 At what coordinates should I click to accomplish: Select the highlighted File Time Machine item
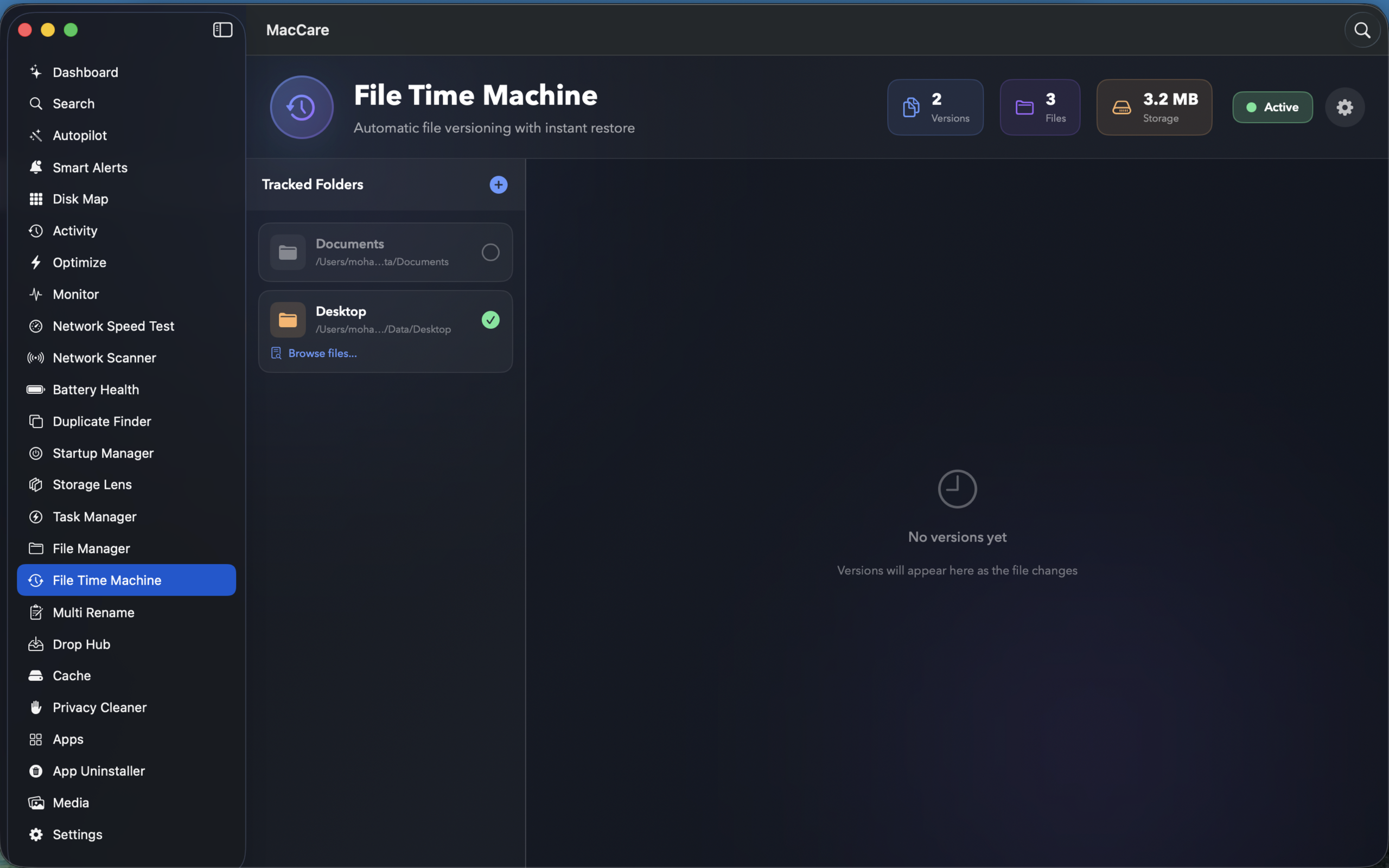[126, 580]
